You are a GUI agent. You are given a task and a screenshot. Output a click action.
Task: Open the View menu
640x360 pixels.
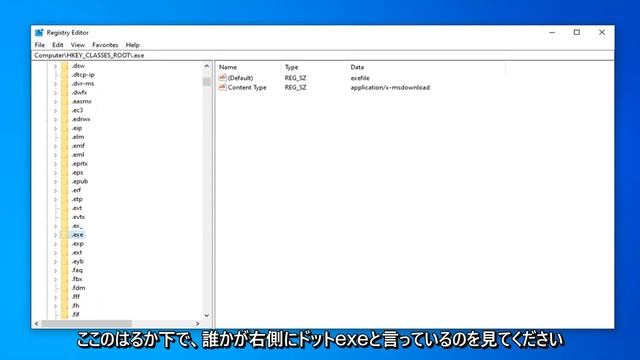point(78,45)
